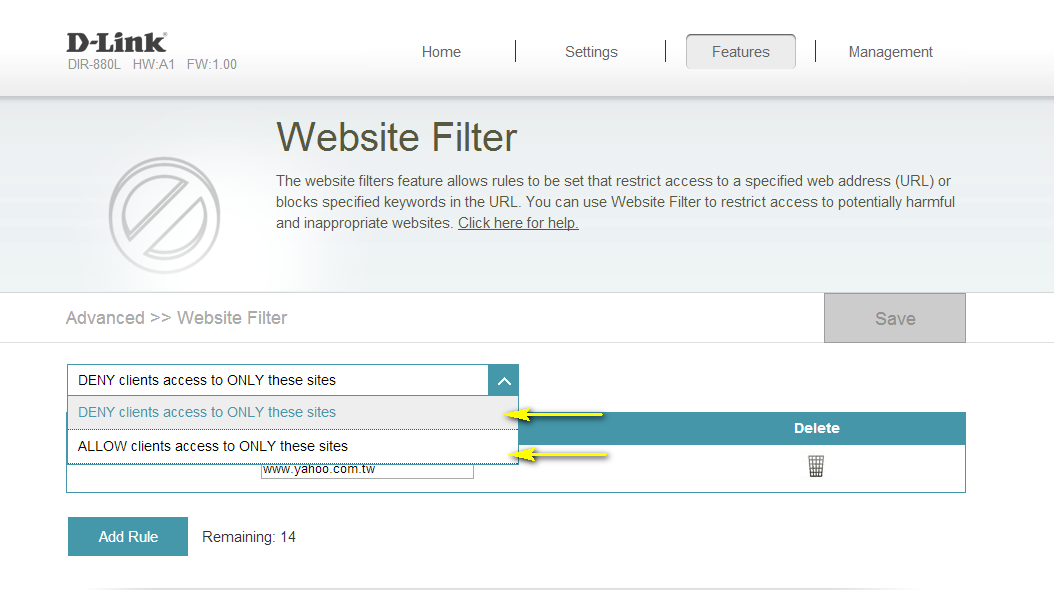Open the Home menu item

441,51
